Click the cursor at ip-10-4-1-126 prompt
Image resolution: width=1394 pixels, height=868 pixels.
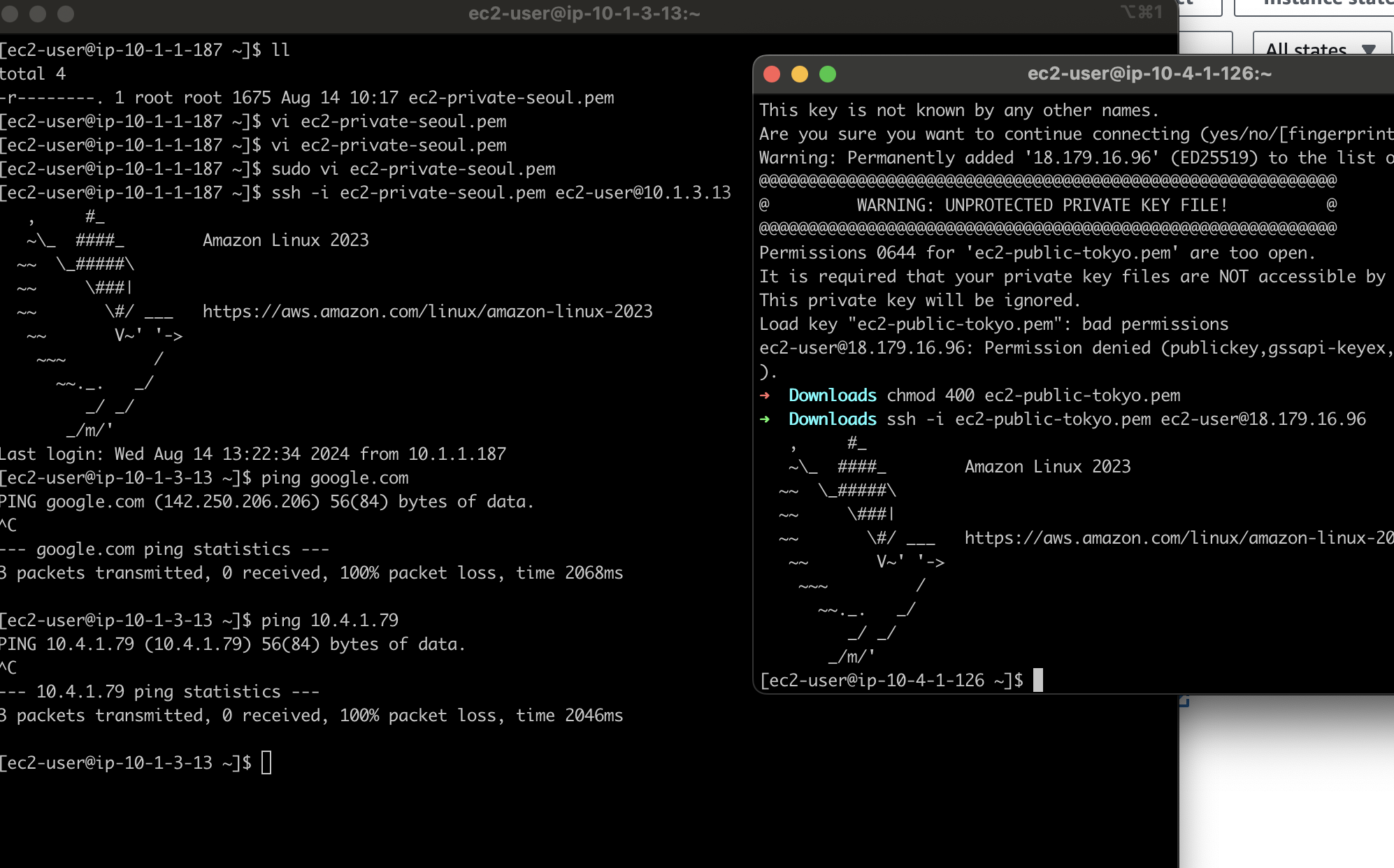(x=1038, y=680)
